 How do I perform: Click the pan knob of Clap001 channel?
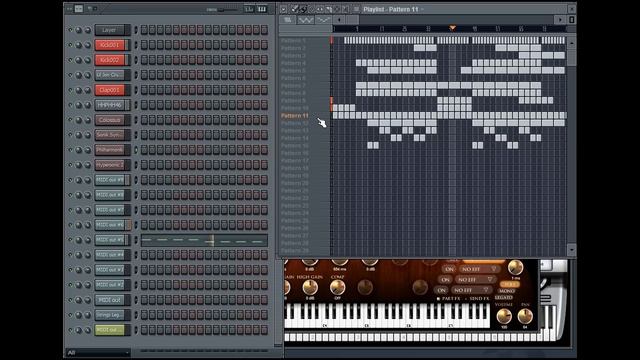coord(79,90)
